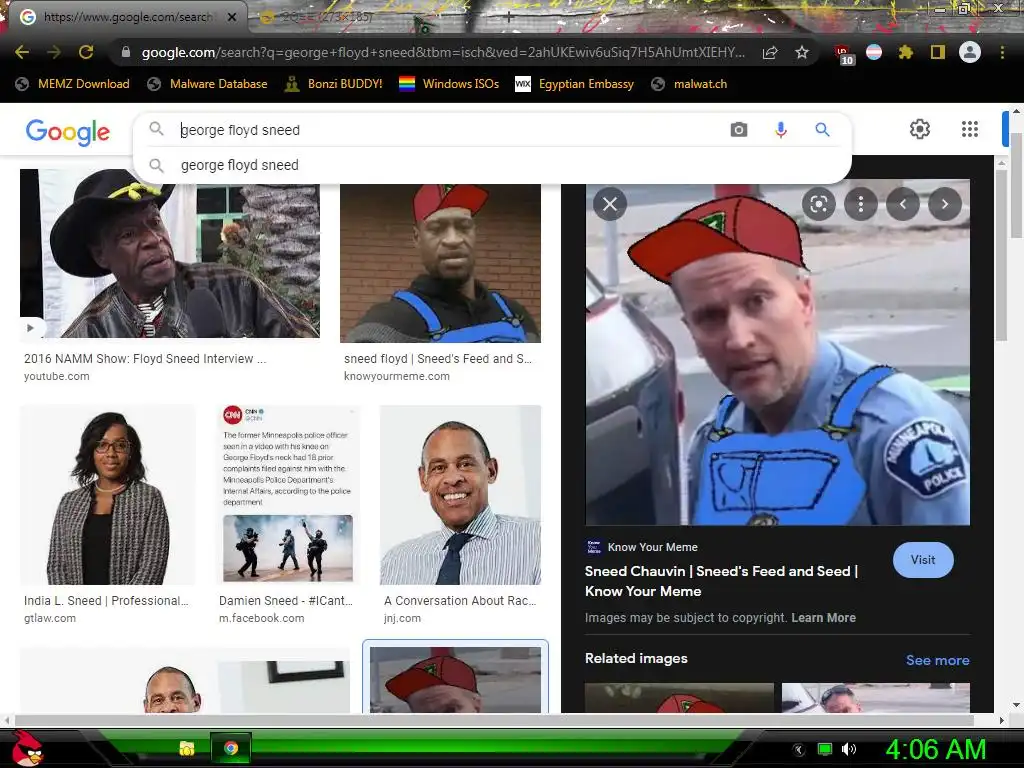The height and width of the screenshot is (768, 1024).
Task: Click the jnj.com source text
Action: click(402, 618)
